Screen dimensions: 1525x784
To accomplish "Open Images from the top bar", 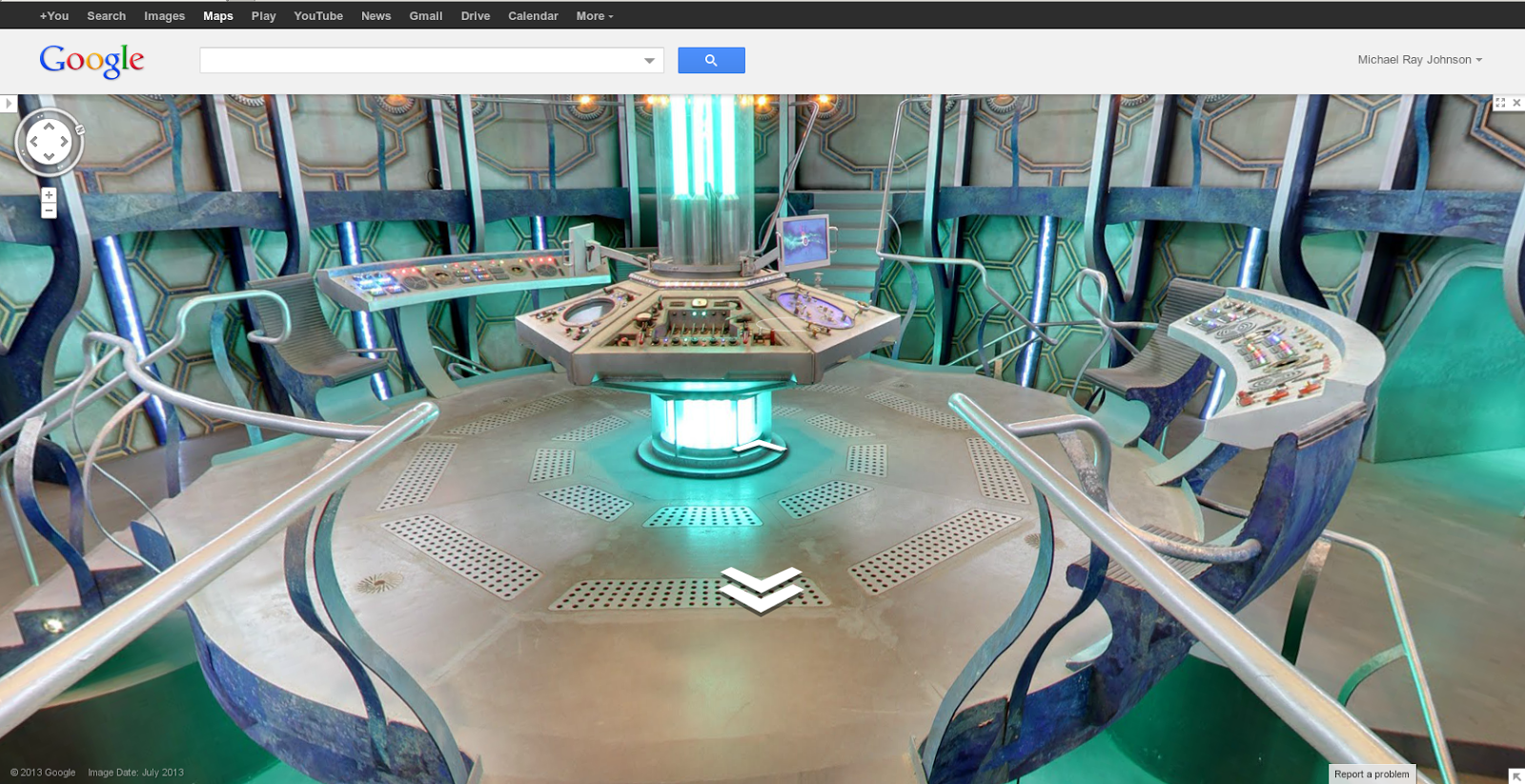I will (165, 16).
